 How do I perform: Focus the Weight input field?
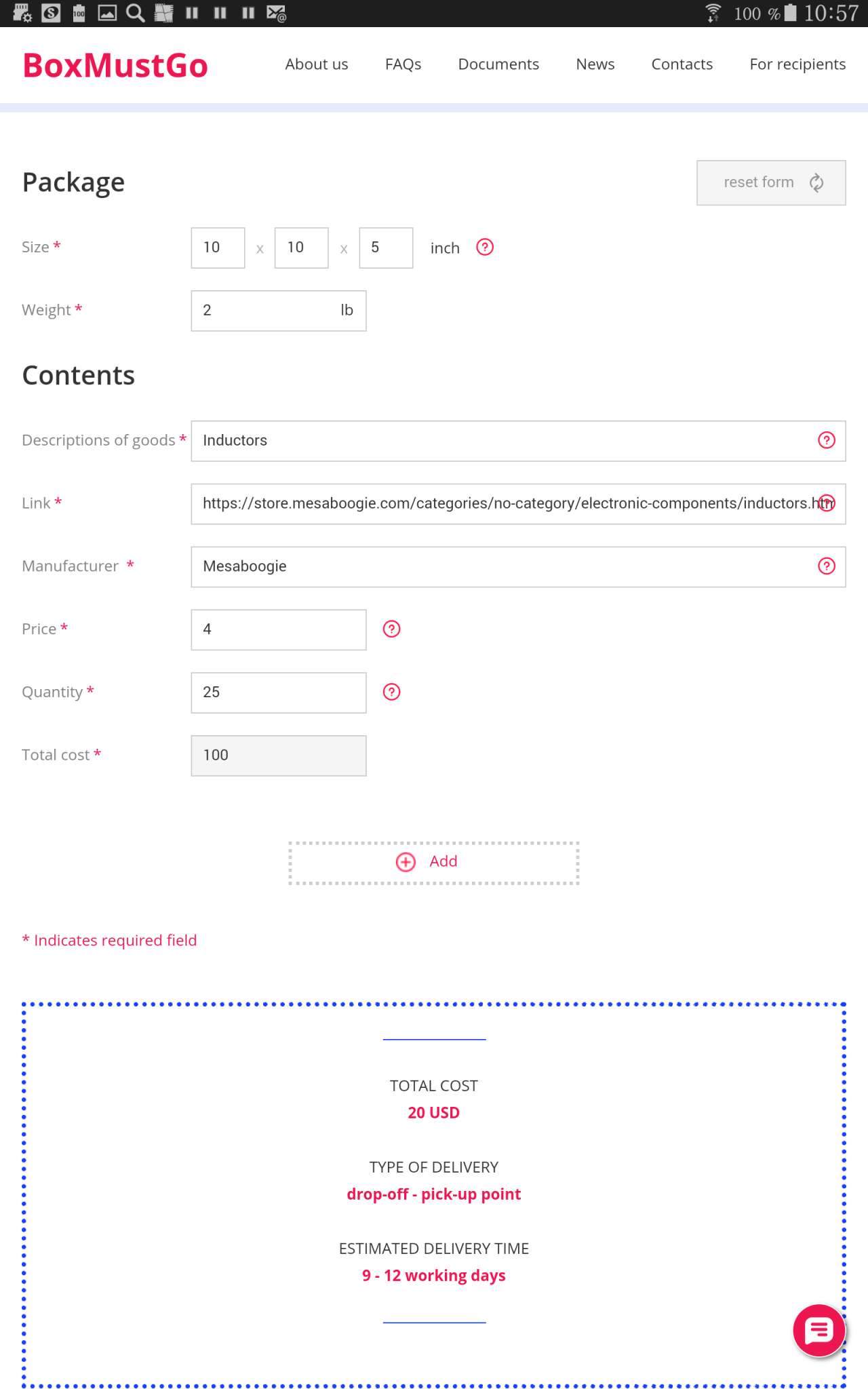264,311
